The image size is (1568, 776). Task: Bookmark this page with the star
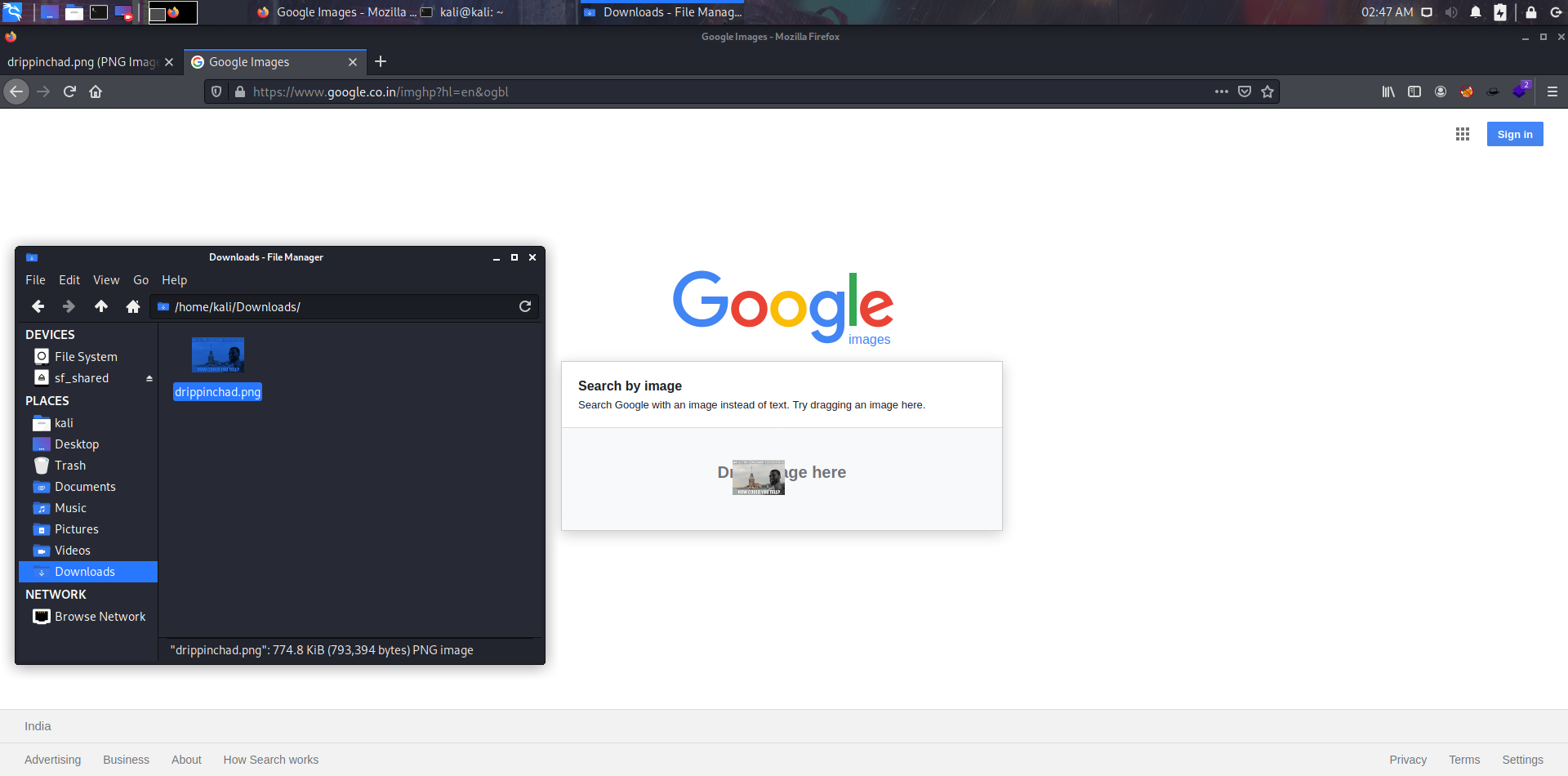click(x=1267, y=91)
